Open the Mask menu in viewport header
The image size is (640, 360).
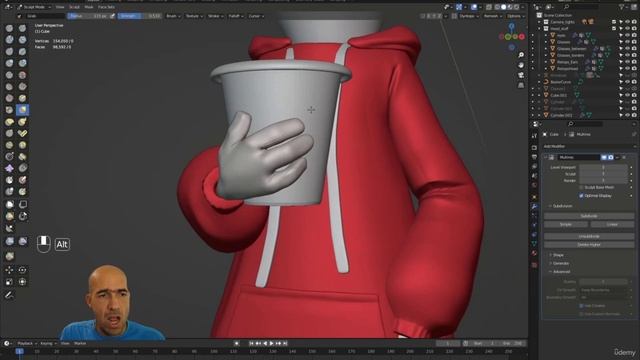(x=89, y=7)
